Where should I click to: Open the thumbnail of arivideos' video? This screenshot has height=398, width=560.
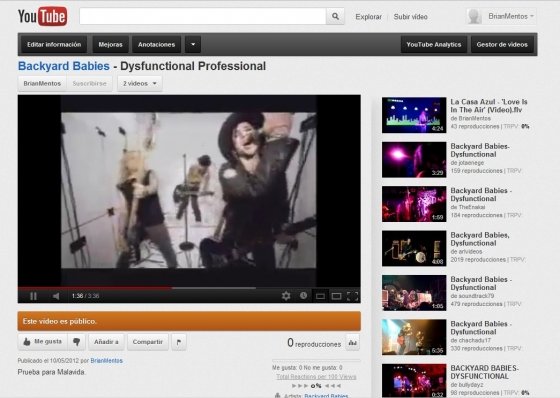point(414,248)
